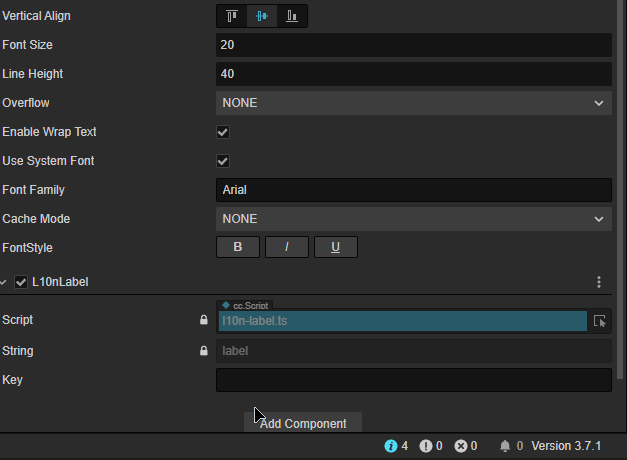Open the Overflow dropdown
This screenshot has height=460, width=627.
click(x=413, y=103)
